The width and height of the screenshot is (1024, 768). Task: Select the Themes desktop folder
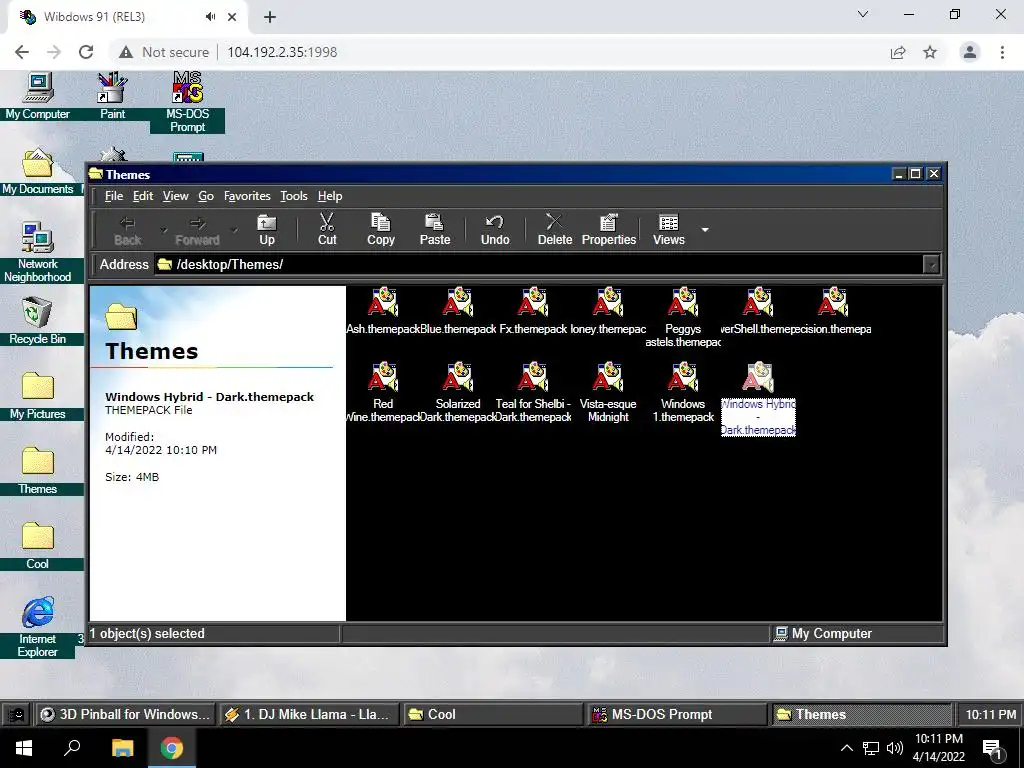38,471
